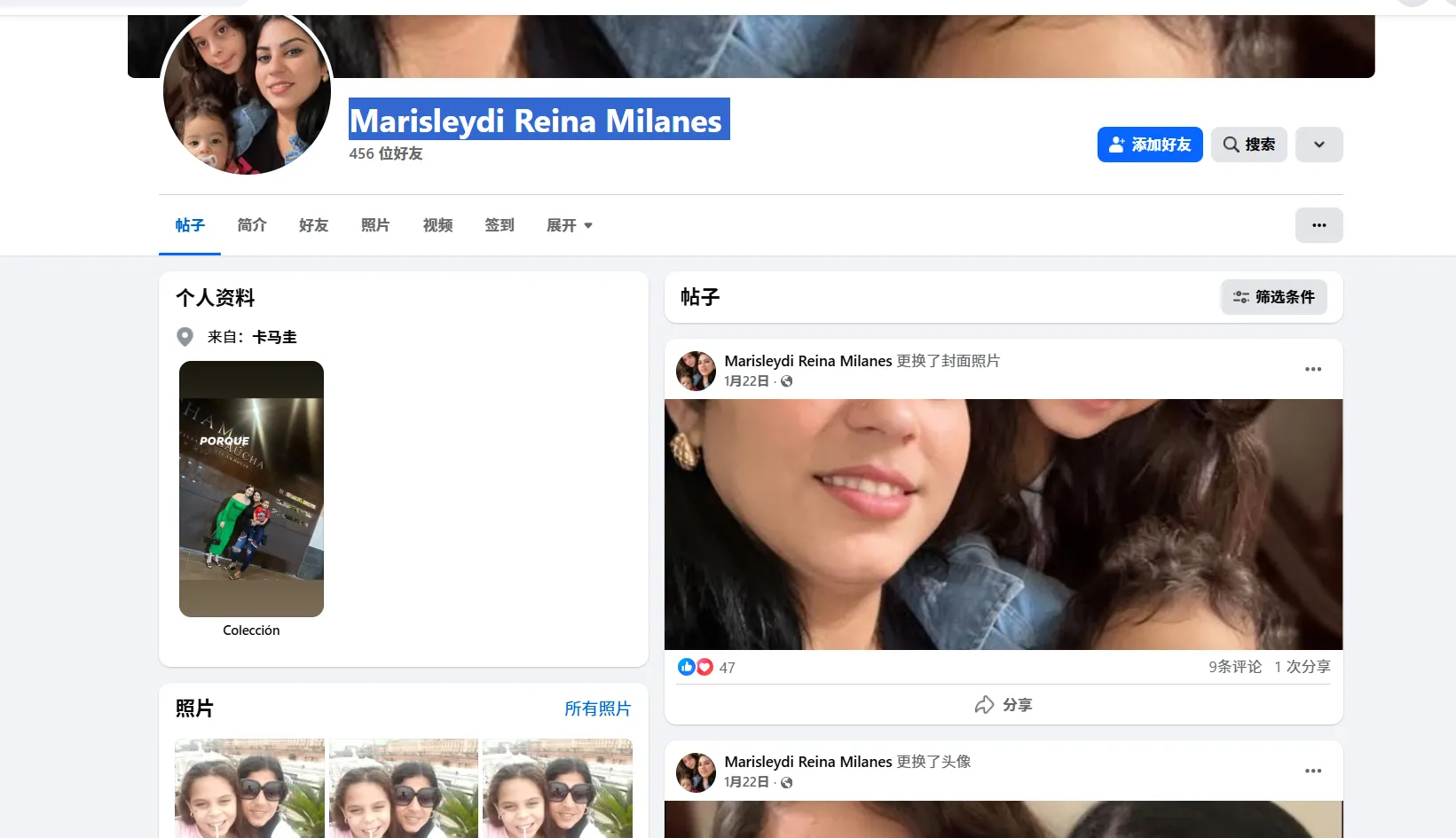Switch to the 签到 tab
1456x838 pixels.
(500, 225)
